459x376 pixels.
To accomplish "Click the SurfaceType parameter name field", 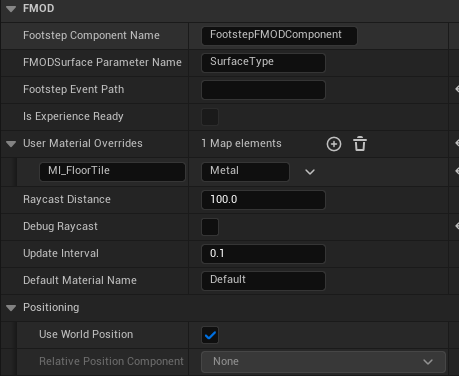I will (263, 63).
